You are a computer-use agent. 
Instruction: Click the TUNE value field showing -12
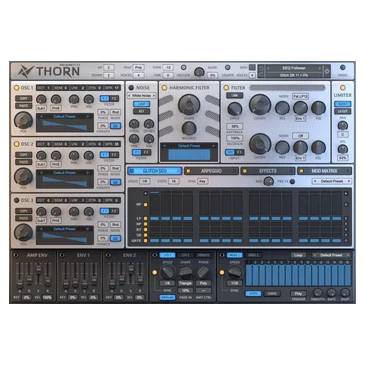168,67
